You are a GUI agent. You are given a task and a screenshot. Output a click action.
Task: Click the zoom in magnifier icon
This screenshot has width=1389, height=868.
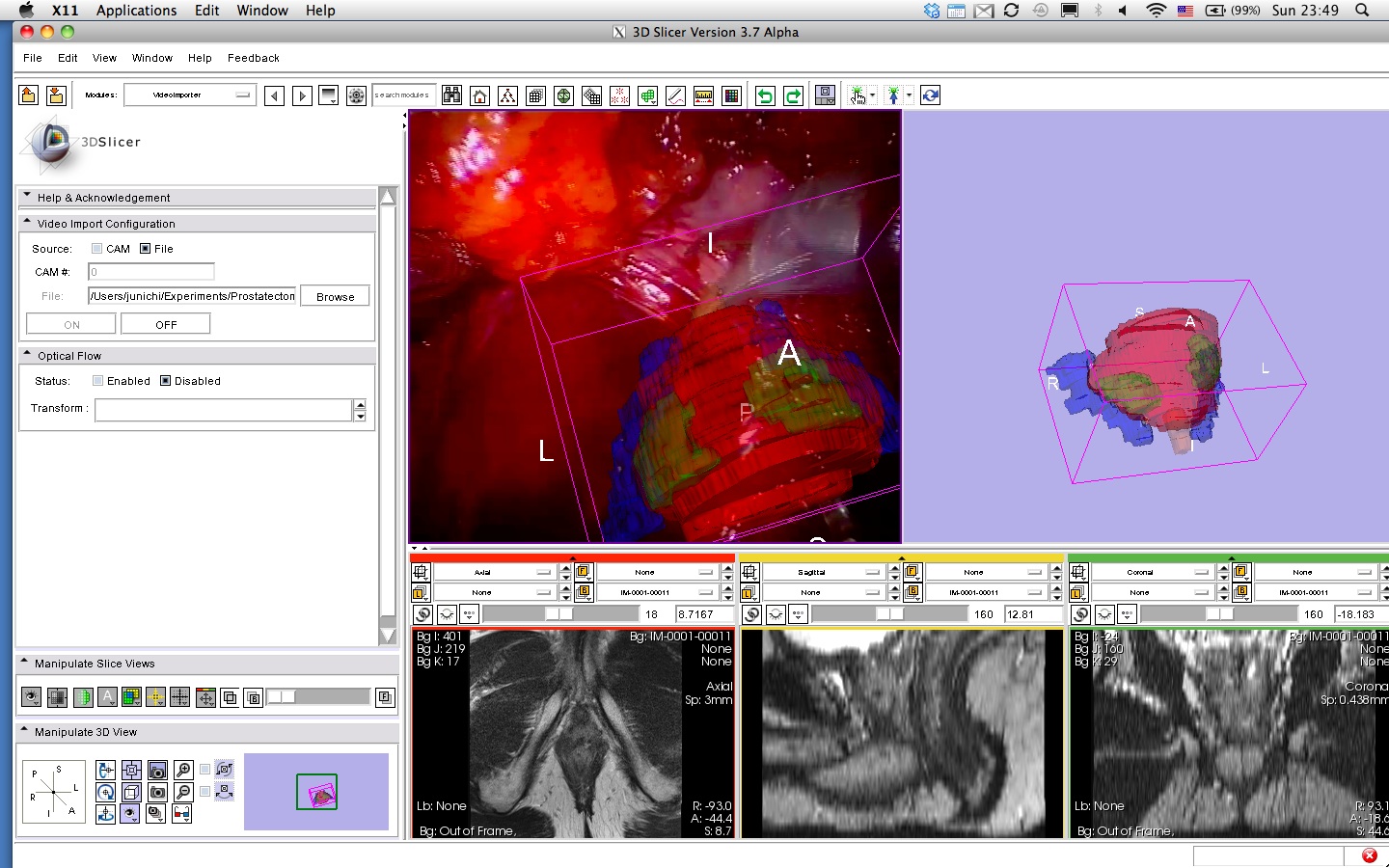(x=183, y=770)
